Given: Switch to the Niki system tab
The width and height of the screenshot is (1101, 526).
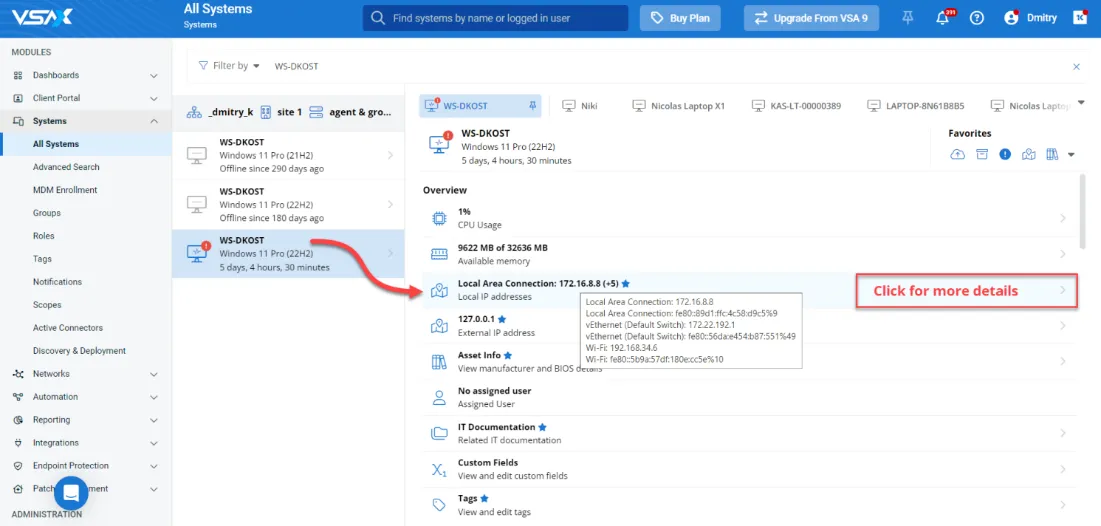Looking at the screenshot, I should [x=580, y=105].
